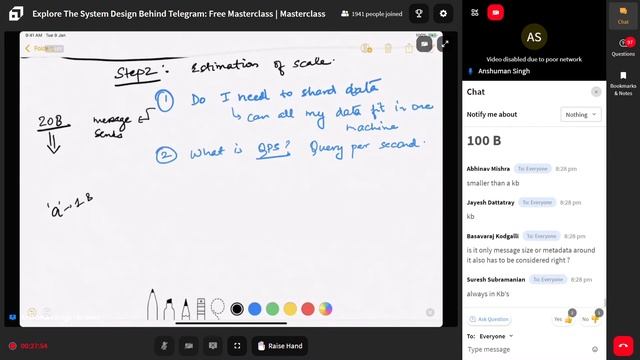This screenshot has width=640, height=360.
Task: Open the settings gear icon
Action: click(x=443, y=13)
